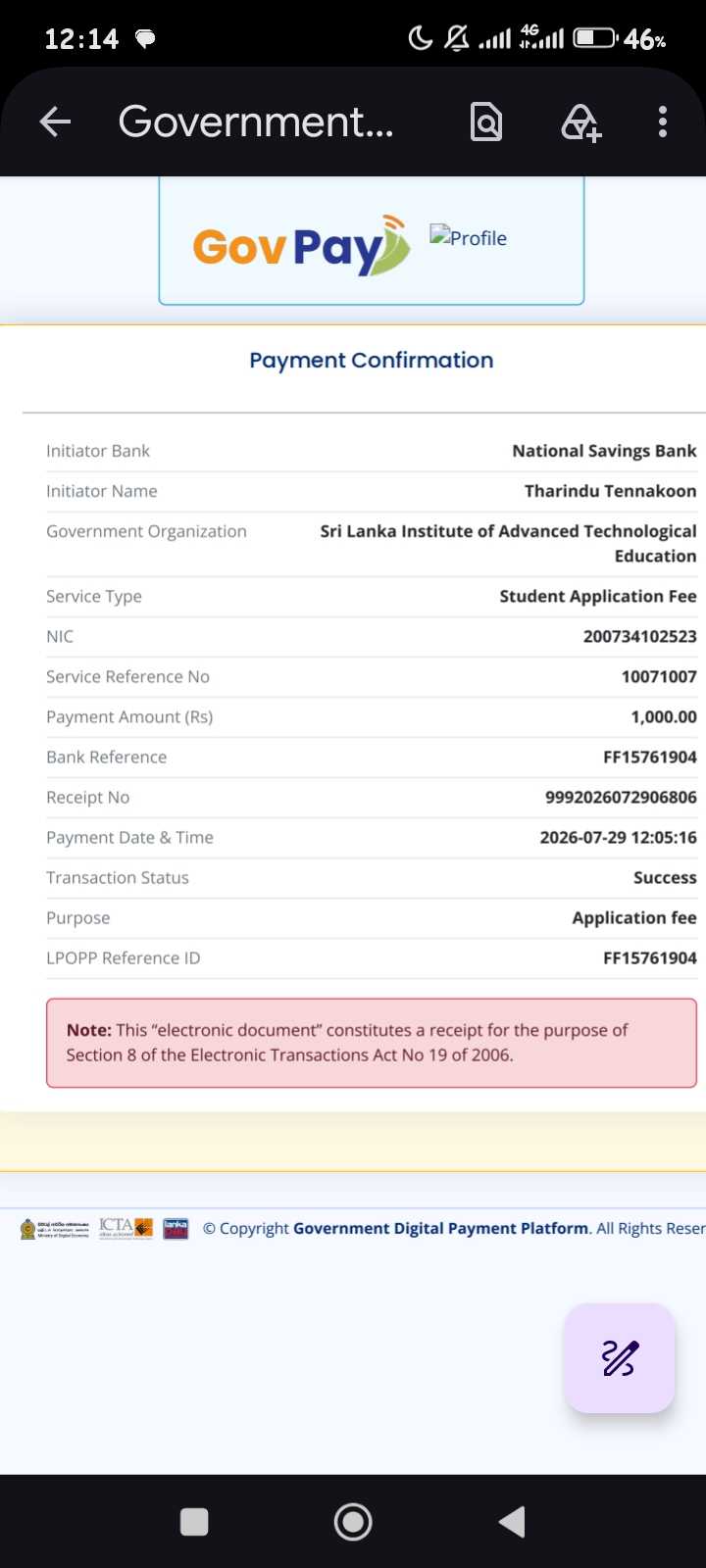Tap the back arrow in the top bar
The width and height of the screenshot is (706, 1568).
pos(55,122)
